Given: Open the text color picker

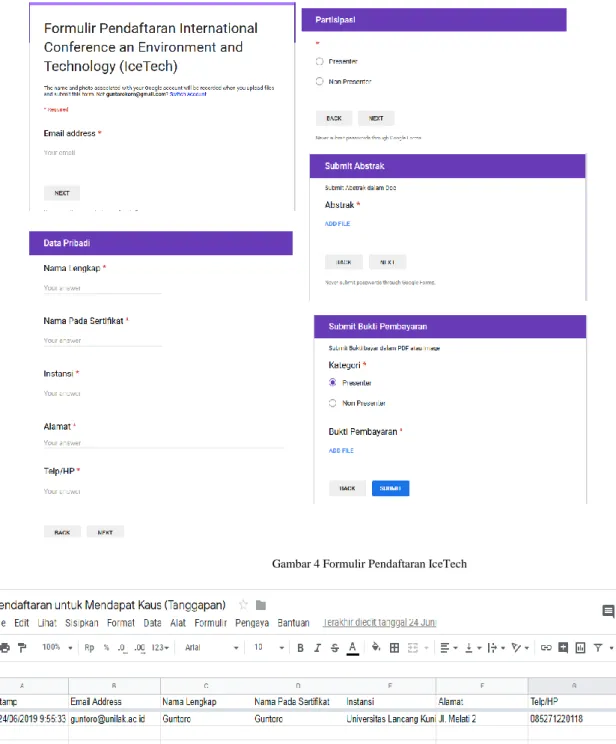Looking at the screenshot, I should coord(352,648).
